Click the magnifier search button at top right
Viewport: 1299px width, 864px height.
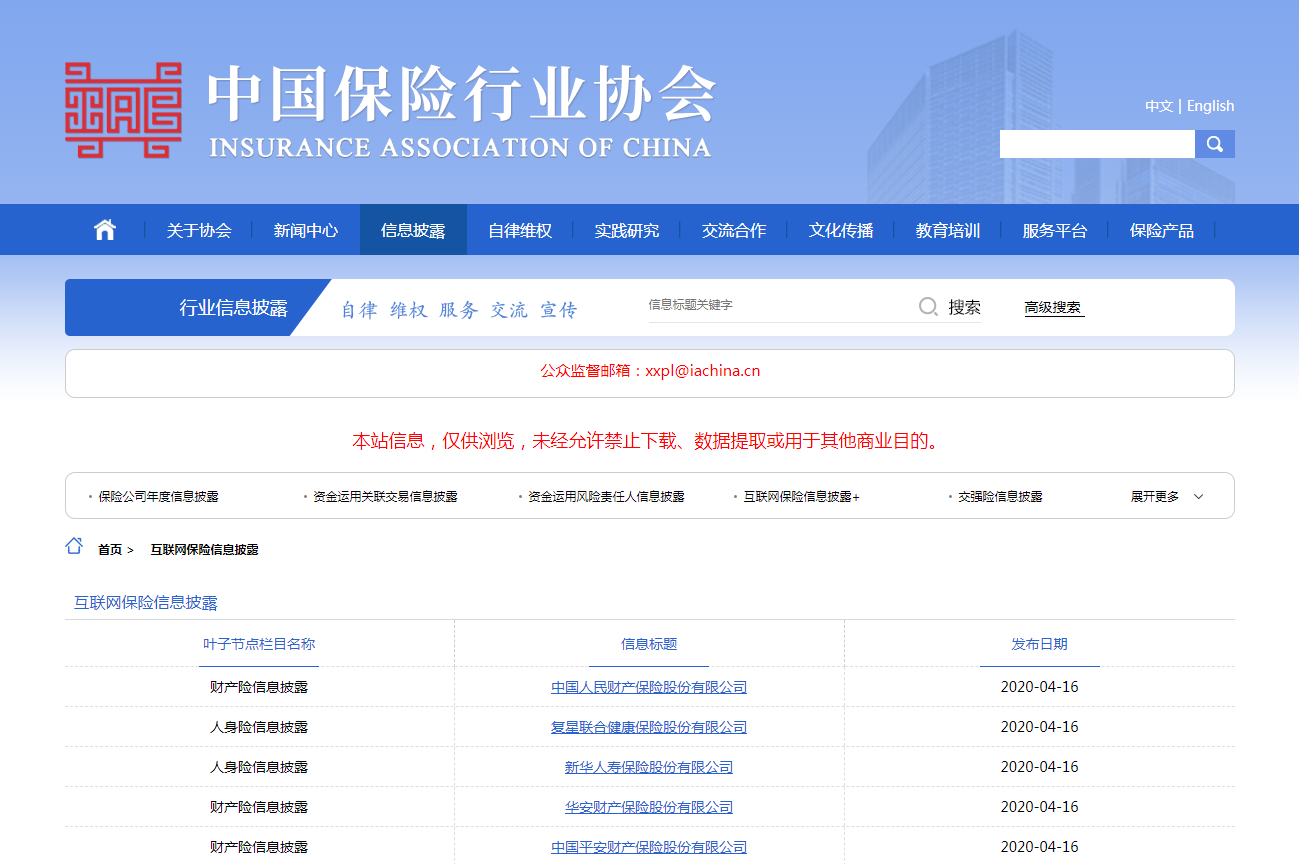click(x=1215, y=144)
